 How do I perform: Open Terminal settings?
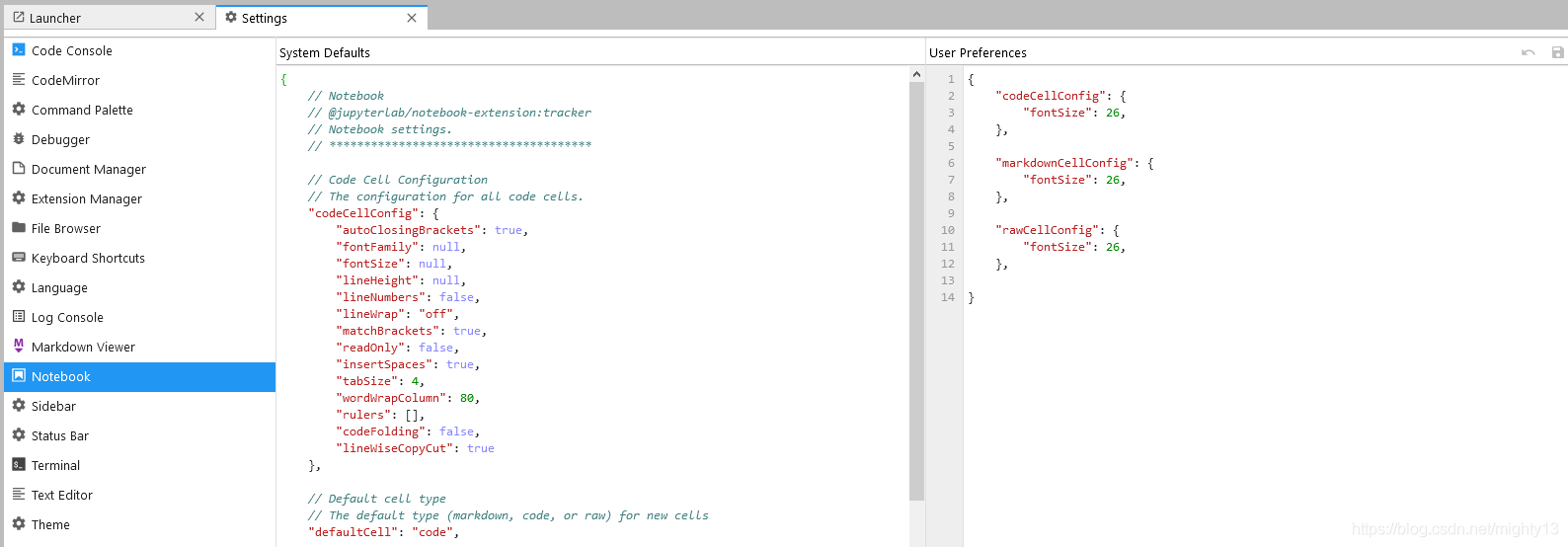139,465
